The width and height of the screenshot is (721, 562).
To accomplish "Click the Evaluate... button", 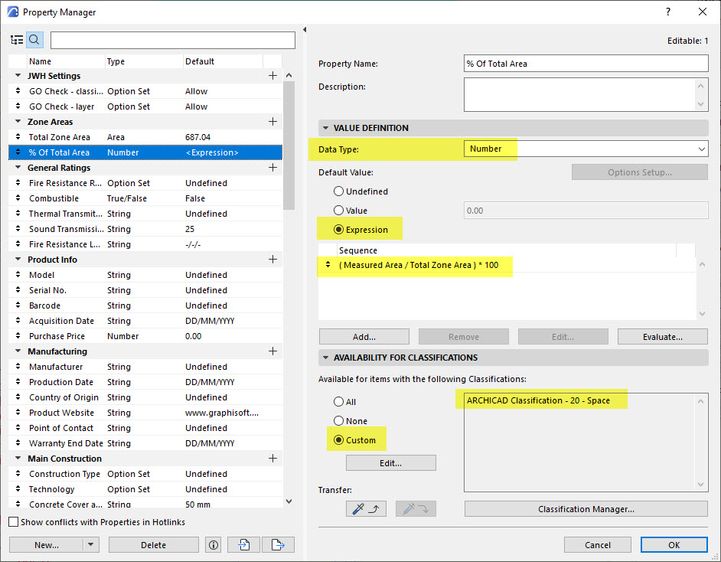I will (663, 337).
